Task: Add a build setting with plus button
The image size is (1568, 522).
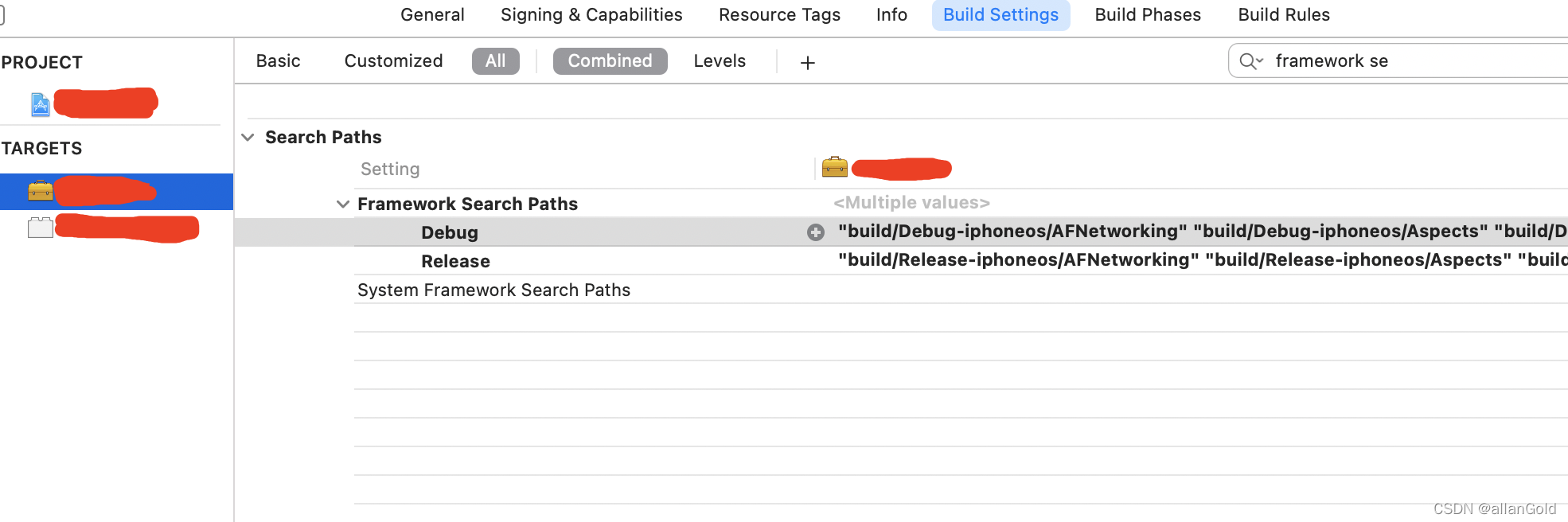Action: click(808, 62)
